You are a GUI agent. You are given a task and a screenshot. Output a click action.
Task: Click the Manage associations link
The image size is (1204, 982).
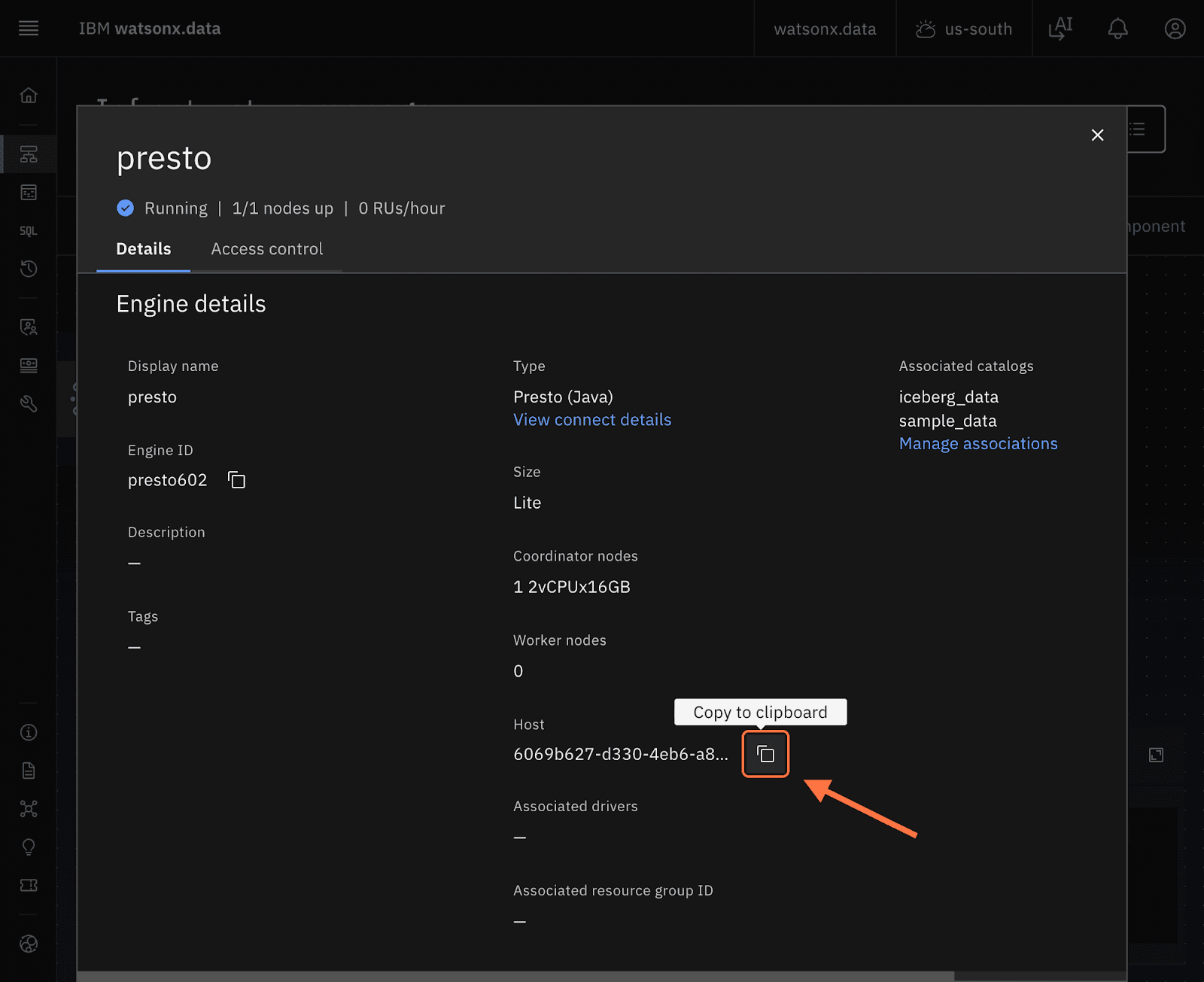coord(977,444)
